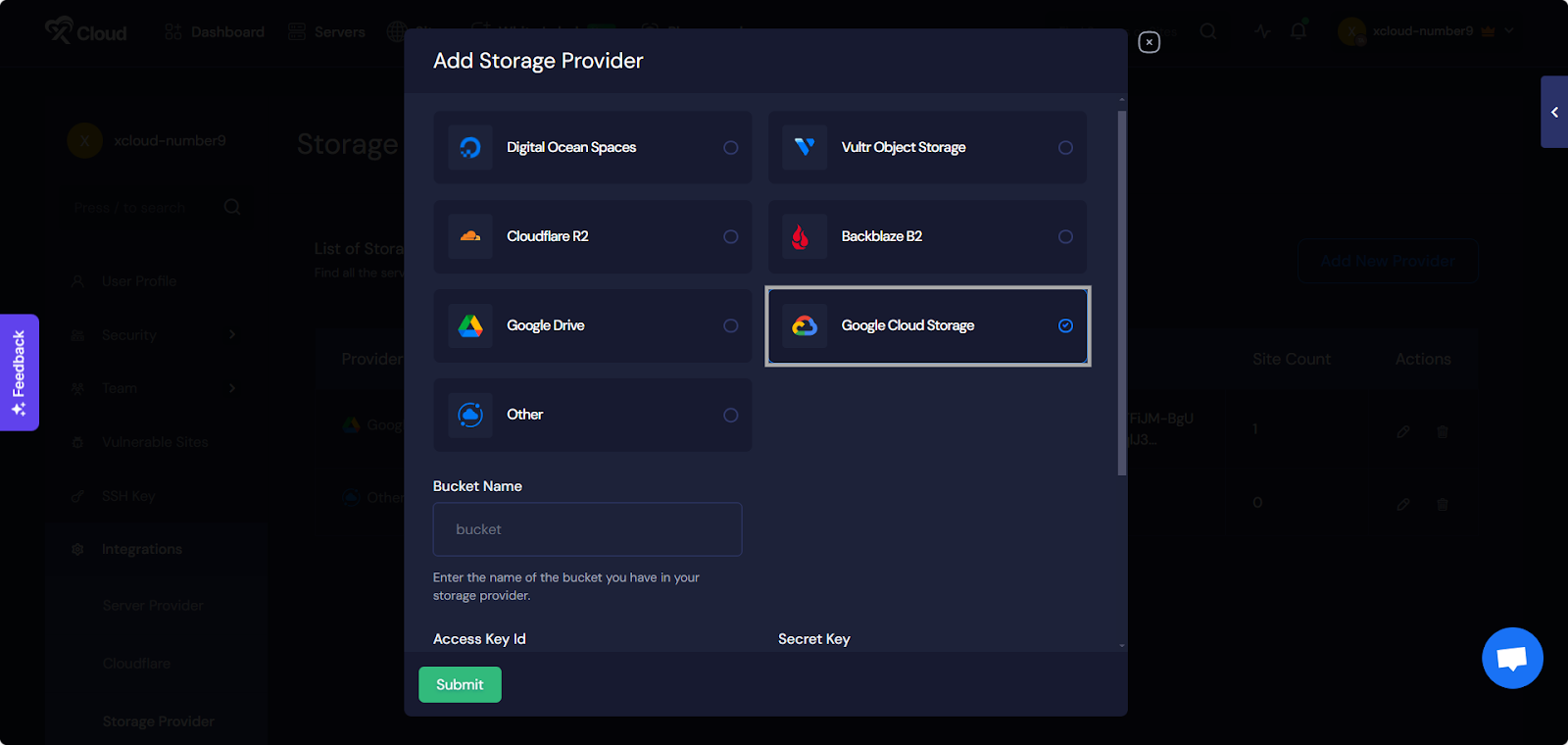Click the Bucket Name input field
The height and width of the screenshot is (745, 1568).
(x=587, y=529)
